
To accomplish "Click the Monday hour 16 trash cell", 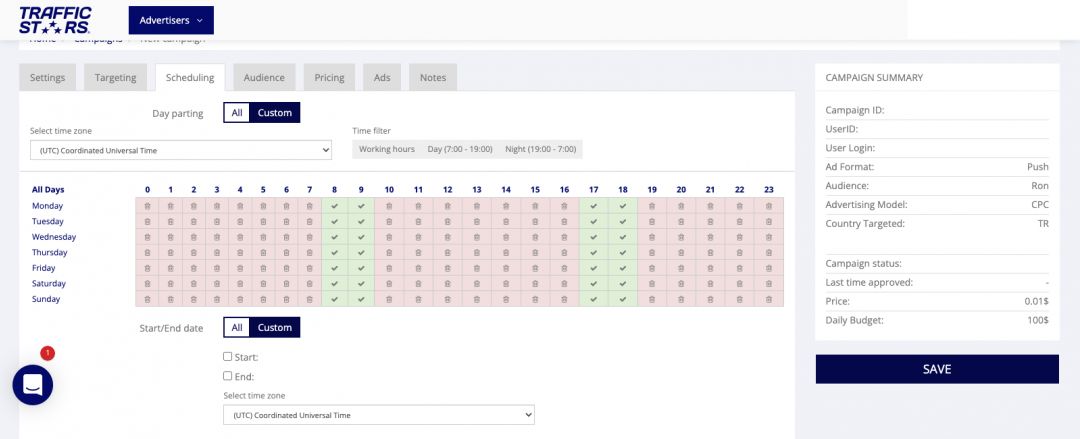I will pos(564,205).
